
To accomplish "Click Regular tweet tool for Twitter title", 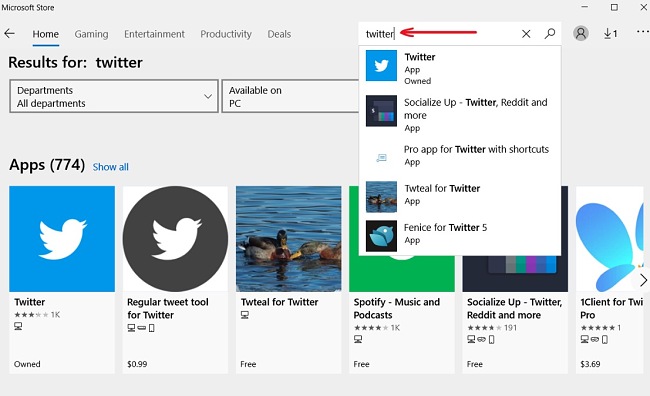I will click(x=168, y=309).
